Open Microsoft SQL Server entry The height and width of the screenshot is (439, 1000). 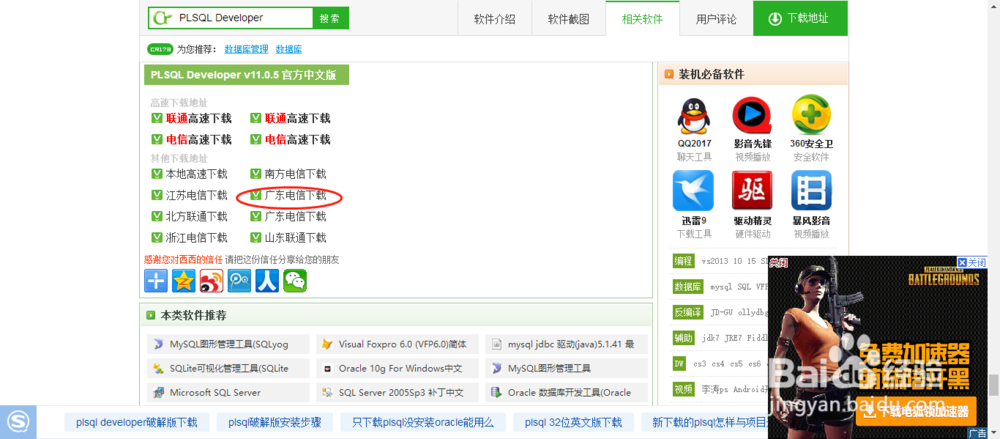click(228, 392)
